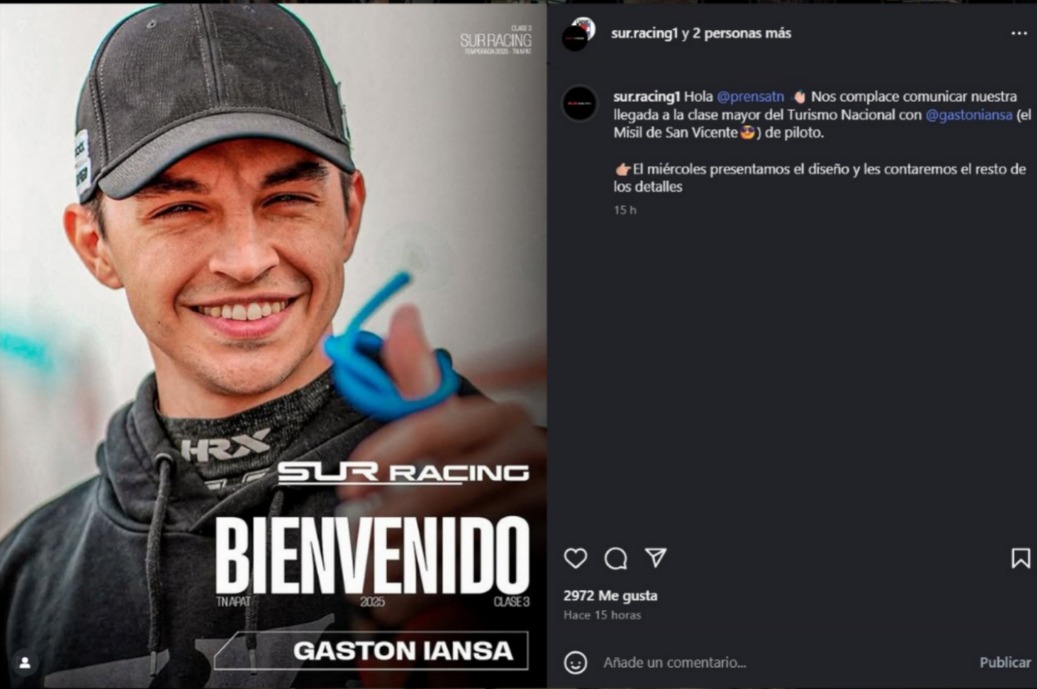Image resolution: width=1037 pixels, height=689 pixels.
Task: Like the post with the heart icon
Action: tap(575, 558)
